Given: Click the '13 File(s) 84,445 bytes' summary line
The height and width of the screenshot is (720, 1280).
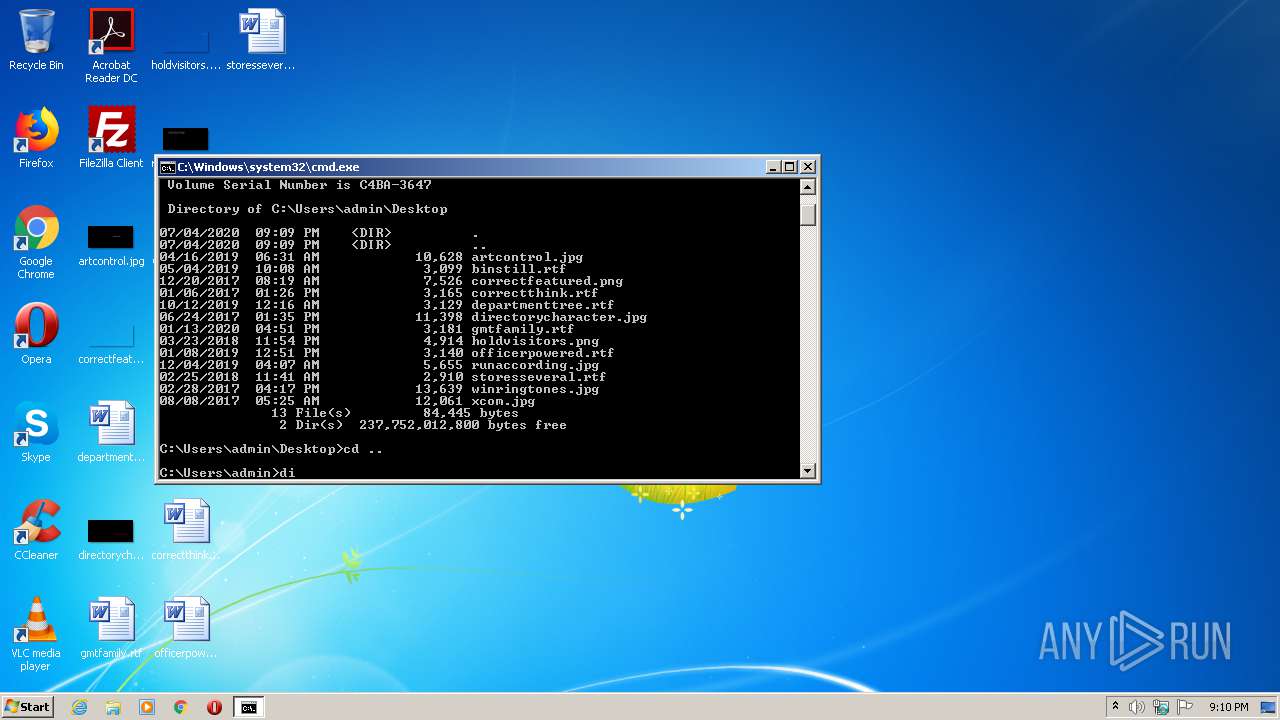Looking at the screenshot, I should (395, 413).
